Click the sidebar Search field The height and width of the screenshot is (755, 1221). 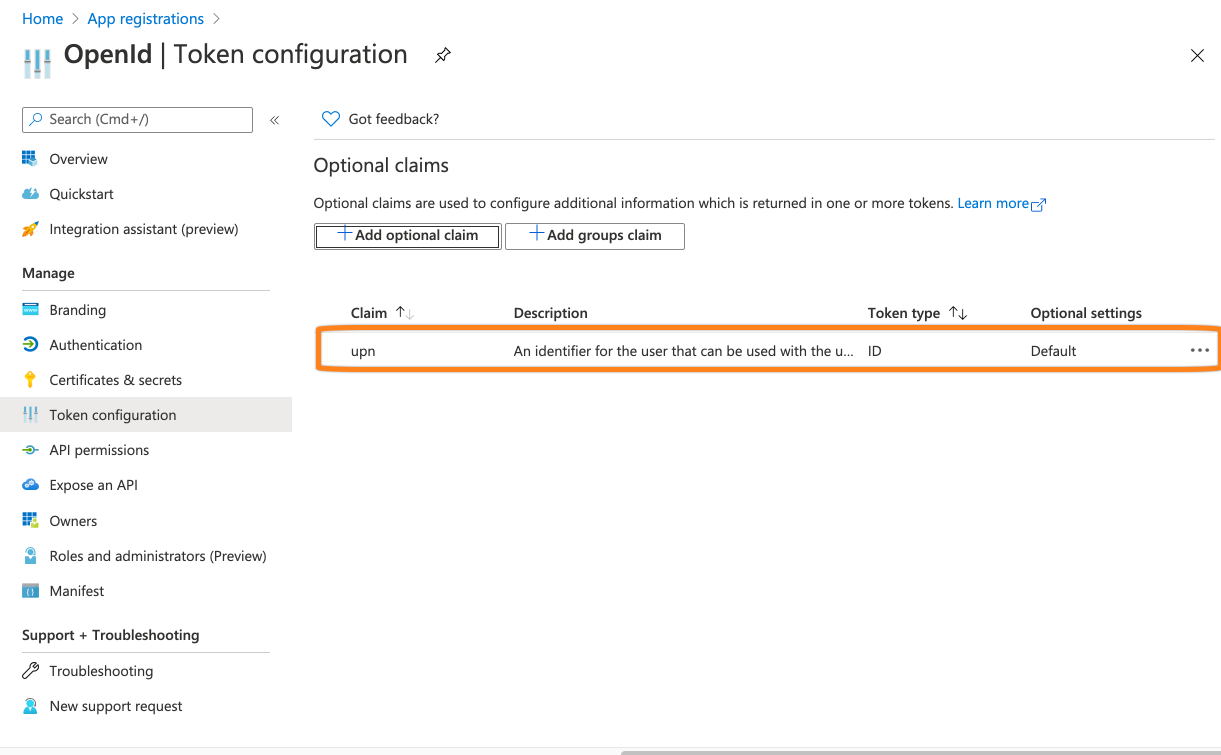(137, 119)
